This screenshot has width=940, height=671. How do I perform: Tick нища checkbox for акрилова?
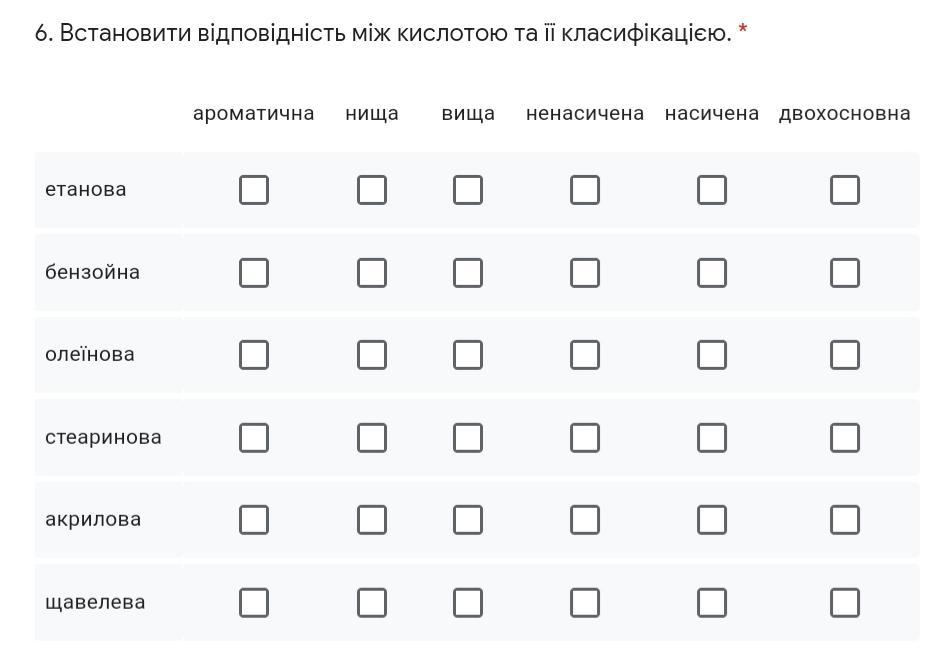[372, 520]
